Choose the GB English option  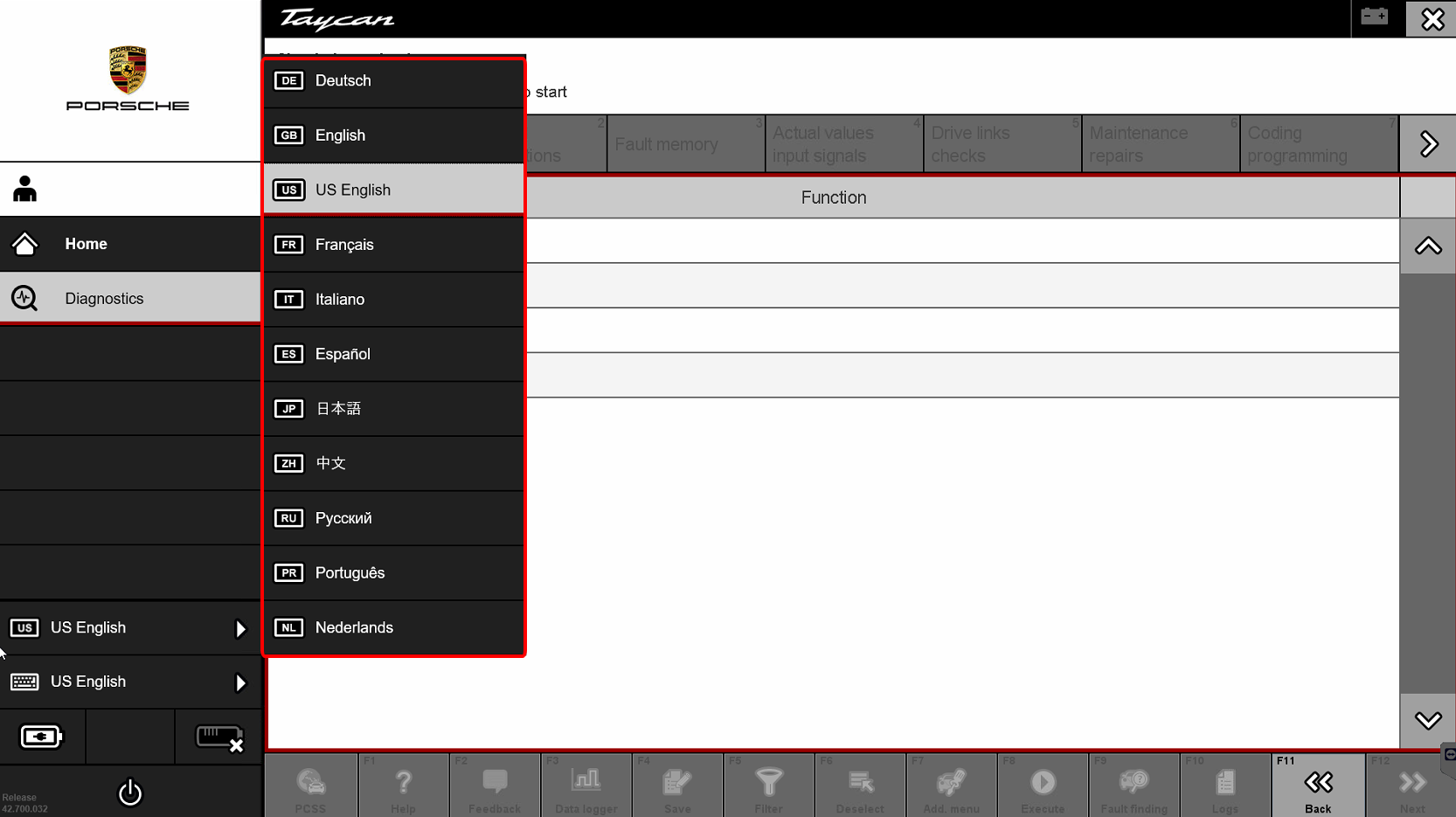[393, 135]
